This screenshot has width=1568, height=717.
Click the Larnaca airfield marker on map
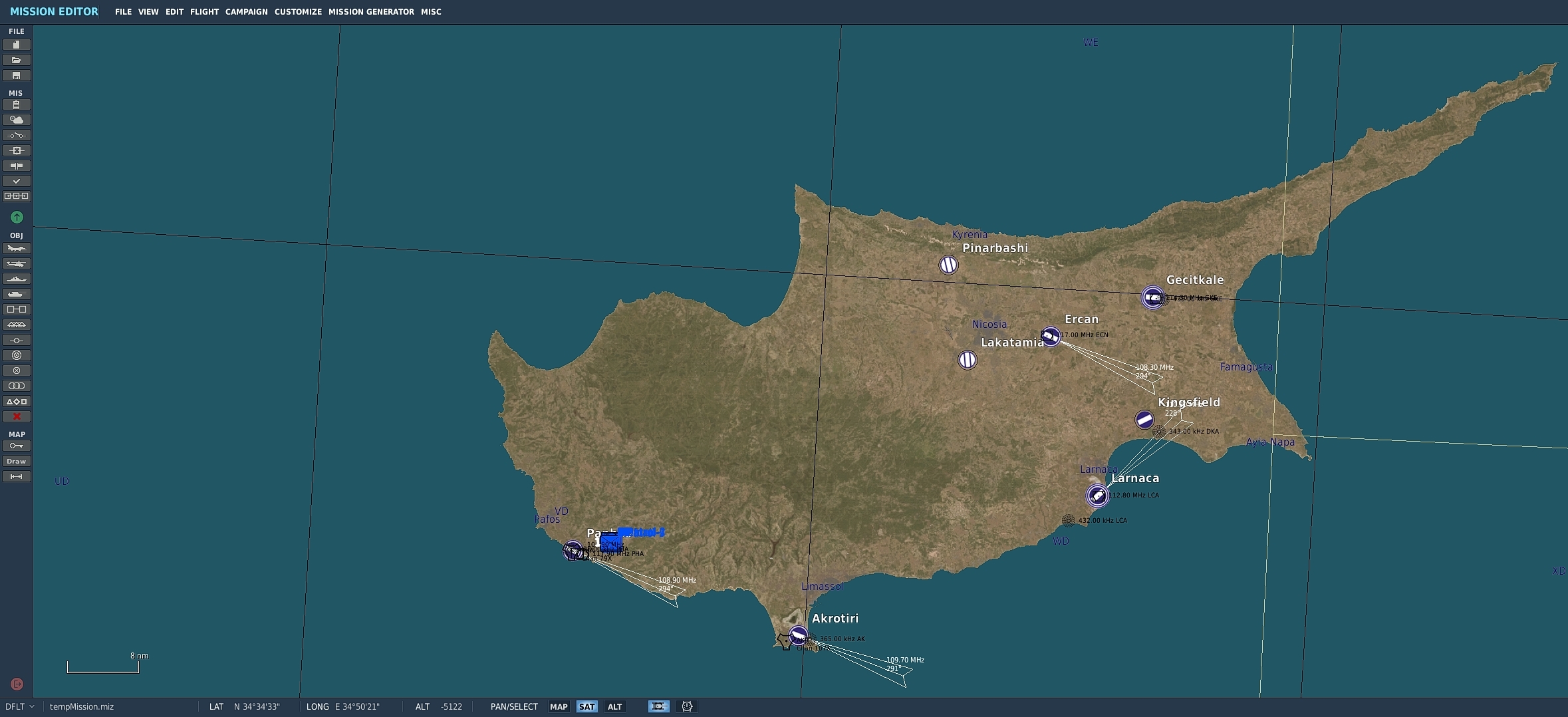click(1097, 496)
